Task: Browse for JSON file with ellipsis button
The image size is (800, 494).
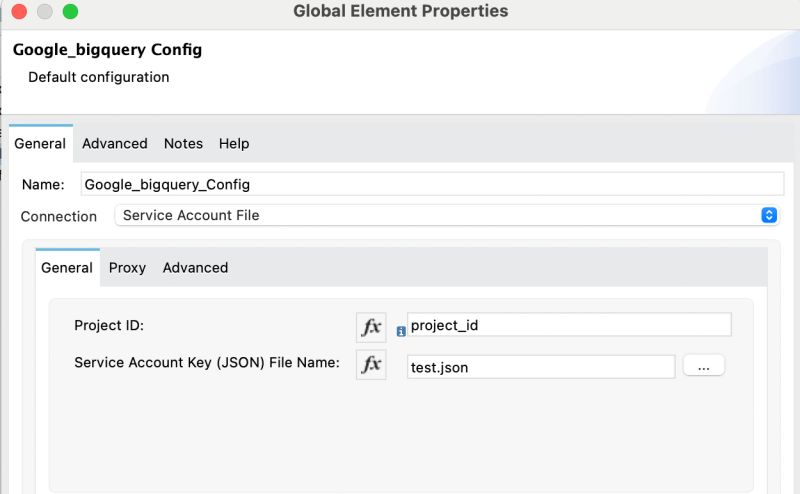Action: point(704,365)
